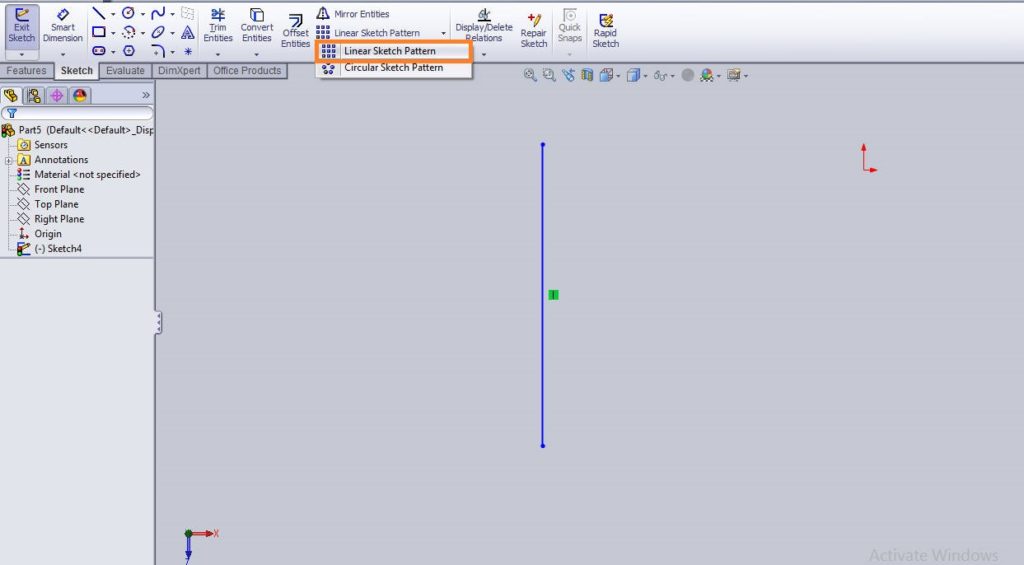Viewport: 1024px width, 565px height.
Task: Choose Linear Sketch Pattern from the dropdown menu
Action: 393,51
